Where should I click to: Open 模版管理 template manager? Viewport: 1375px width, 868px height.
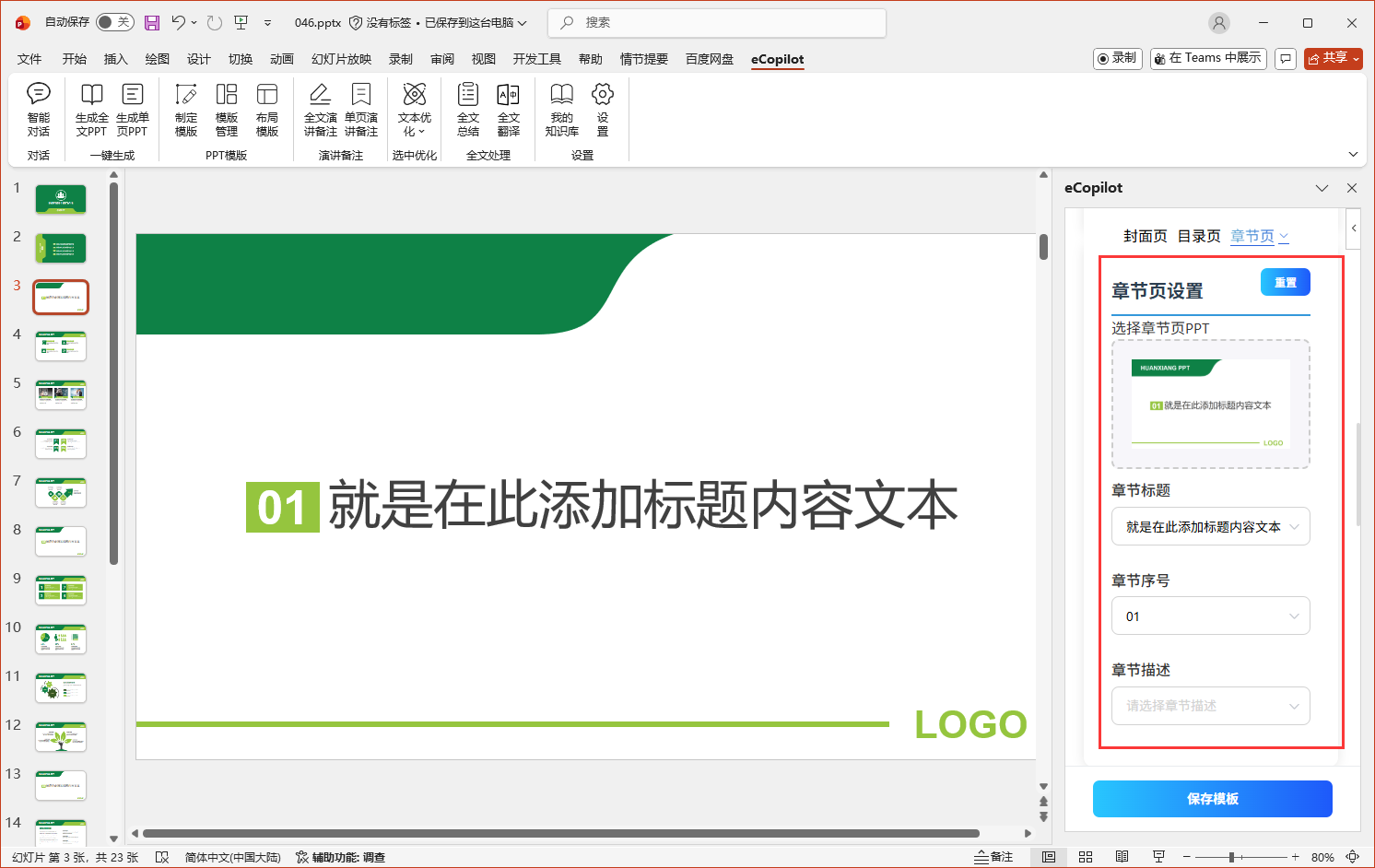coord(227,109)
